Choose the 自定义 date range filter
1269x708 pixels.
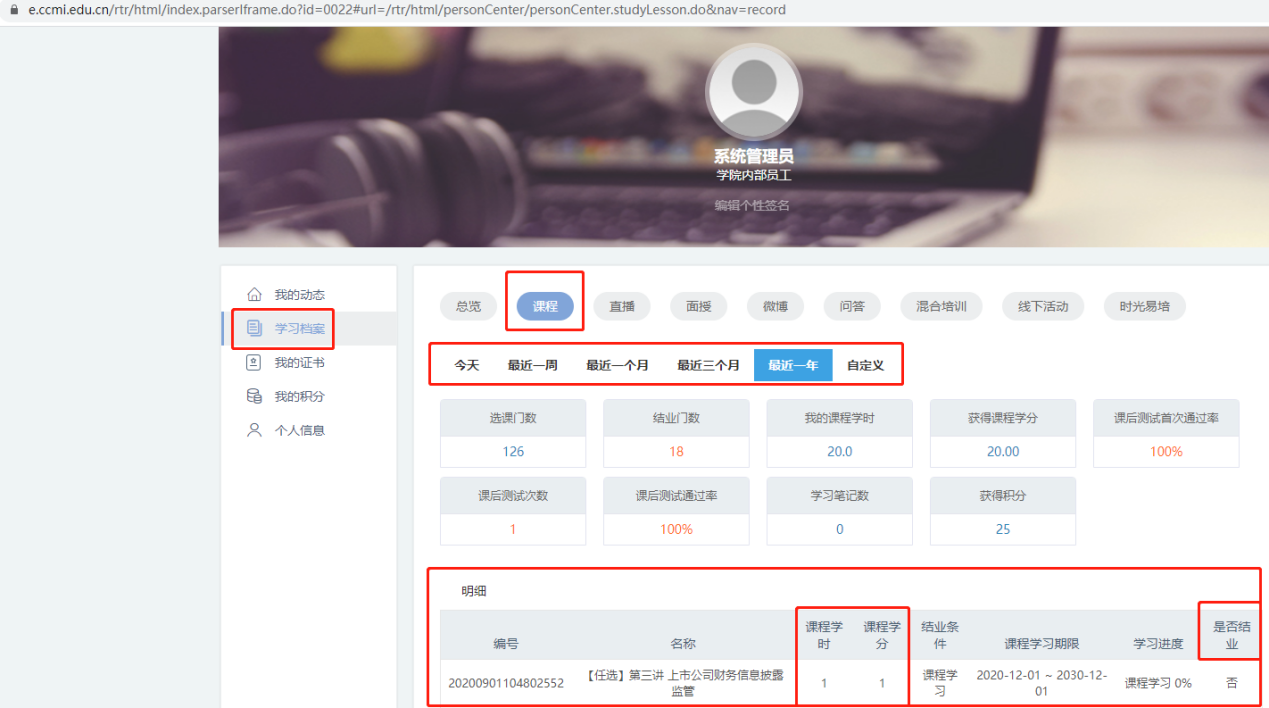click(865, 365)
